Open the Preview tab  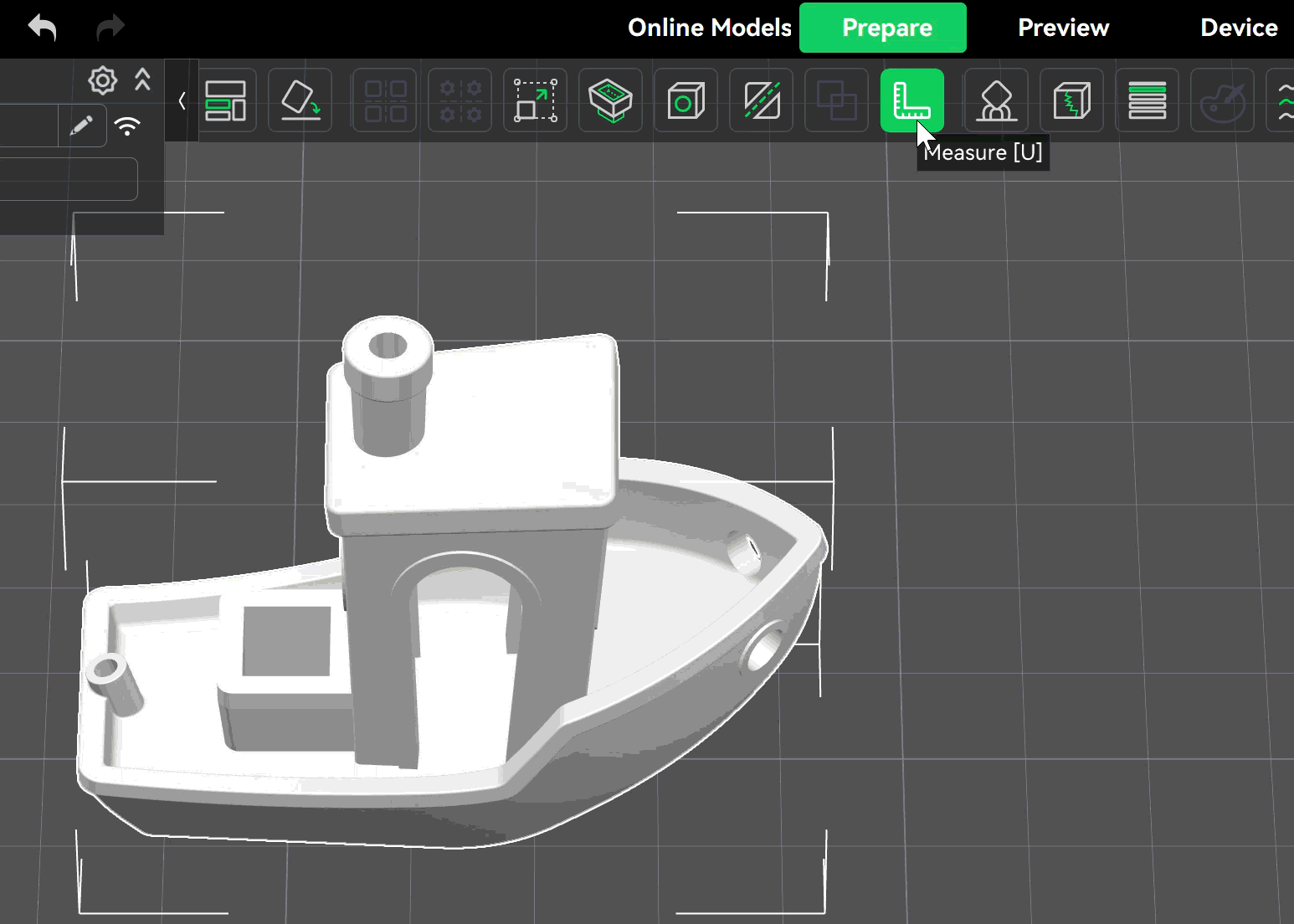[1064, 28]
